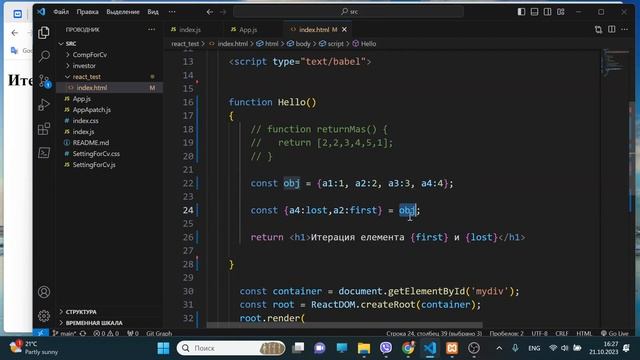Toggle secondary side bar layout icon

coord(547,12)
